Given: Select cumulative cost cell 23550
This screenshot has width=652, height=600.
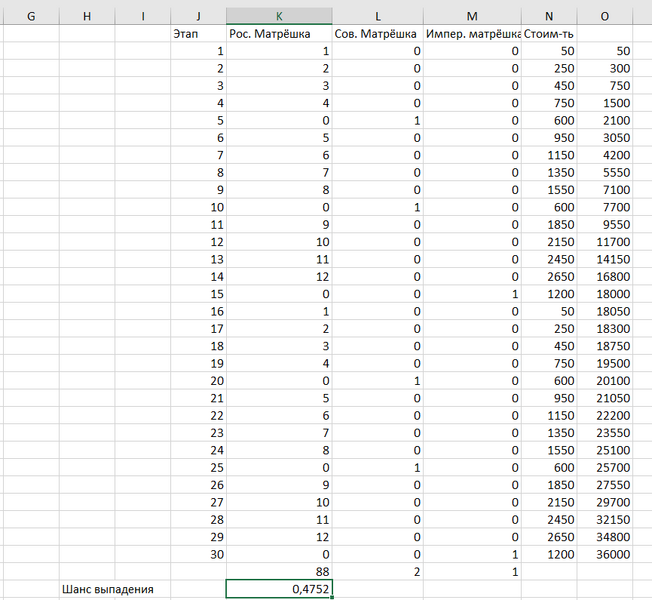Looking at the screenshot, I should (x=605, y=432).
